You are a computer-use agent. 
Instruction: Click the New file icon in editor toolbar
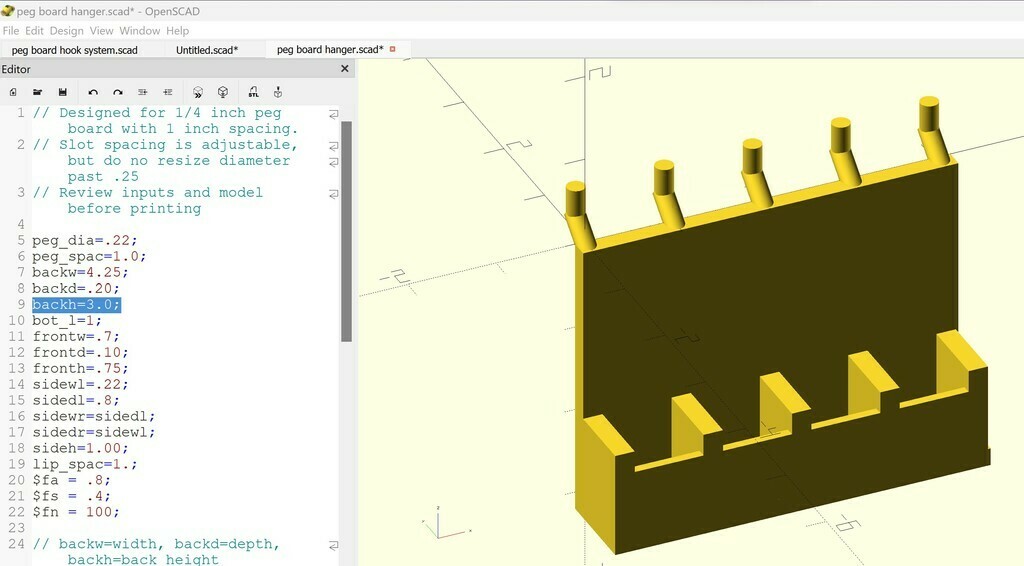click(13, 92)
